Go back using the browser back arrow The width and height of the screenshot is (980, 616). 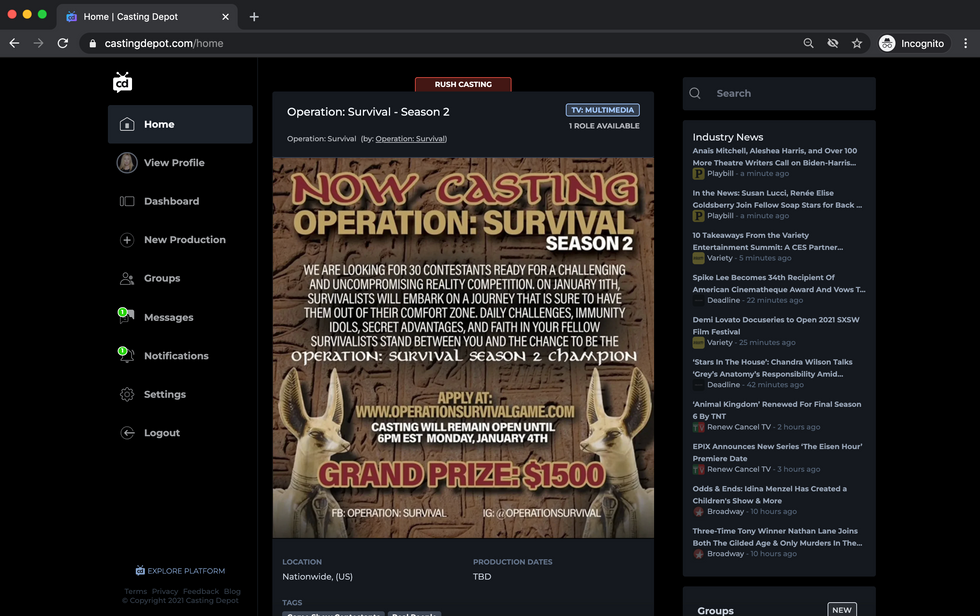(x=14, y=43)
